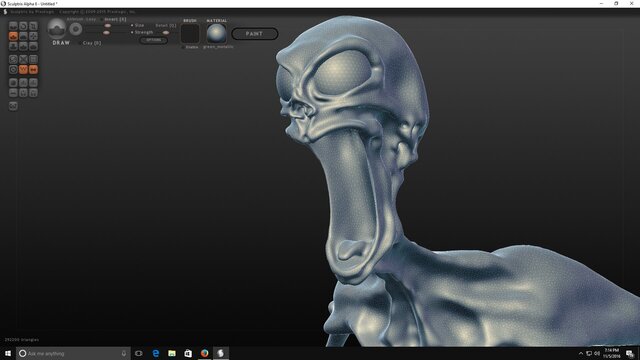The height and width of the screenshot is (360, 640).
Task: Toggle the Clay checkbox
Action: tap(80, 43)
